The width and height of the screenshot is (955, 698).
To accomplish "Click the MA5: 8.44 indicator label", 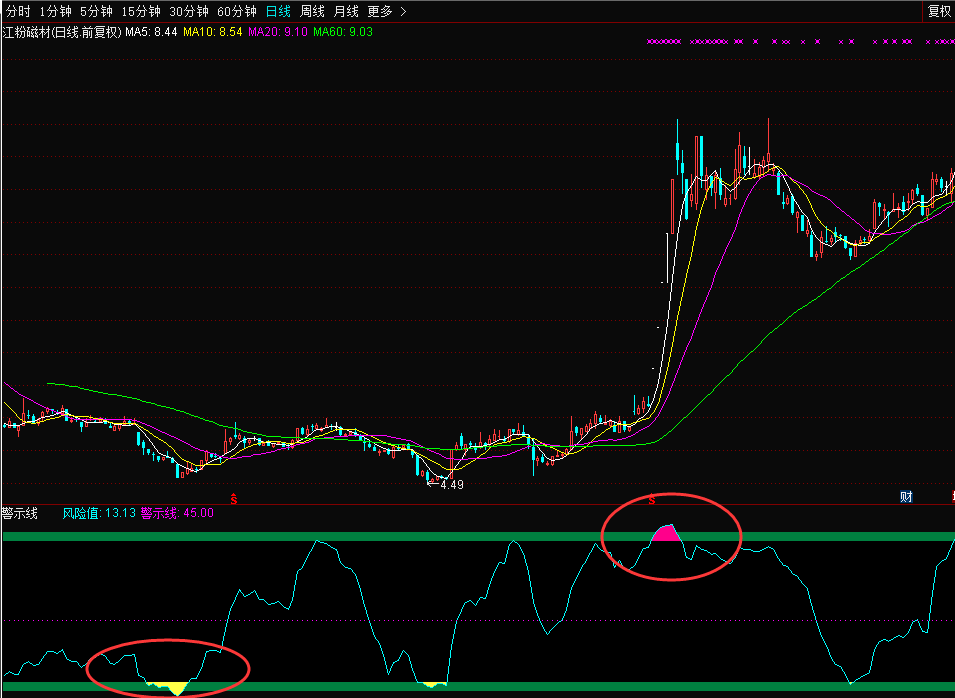I will [151, 32].
